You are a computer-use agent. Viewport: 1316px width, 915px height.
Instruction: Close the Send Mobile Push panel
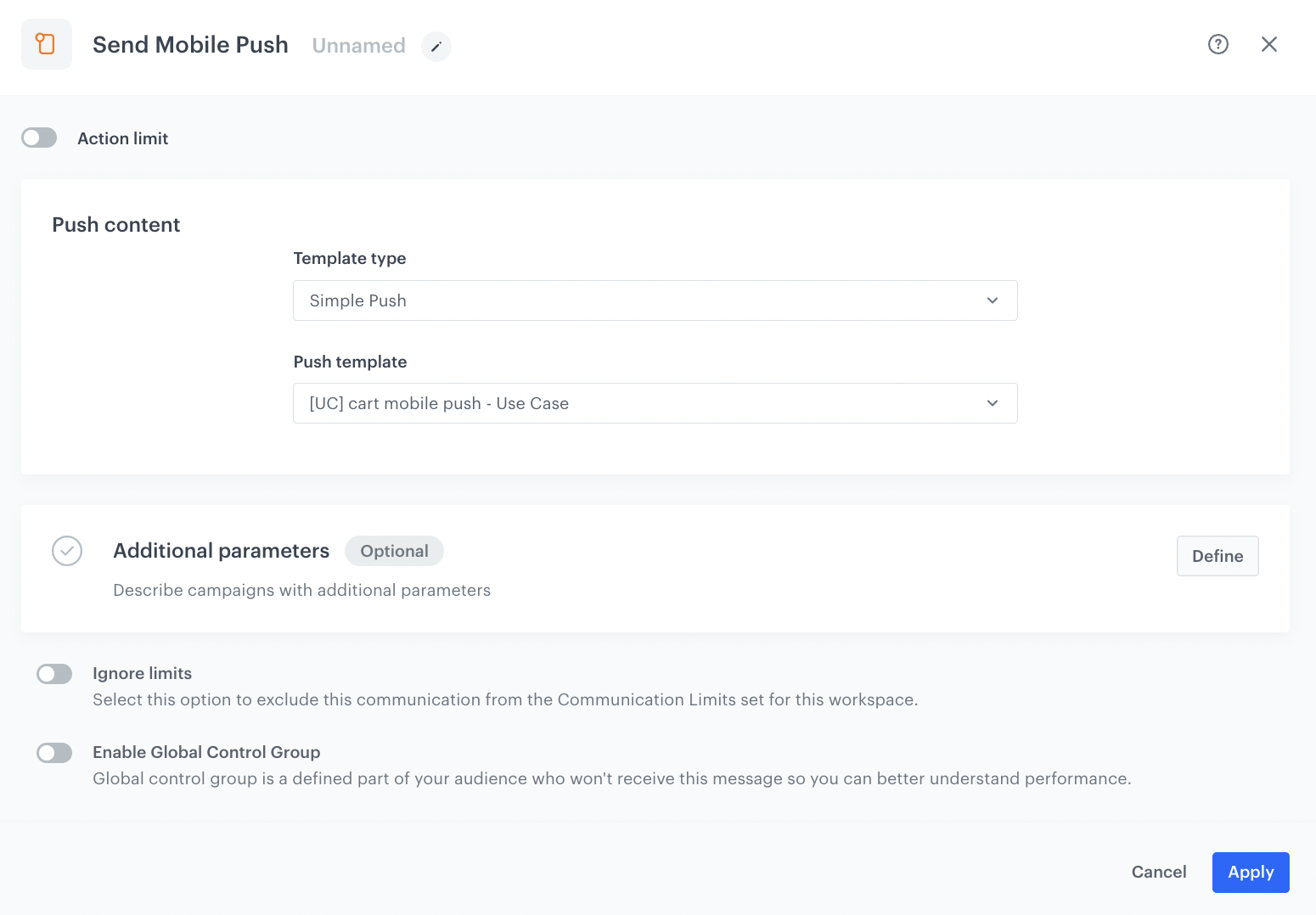[1269, 43]
